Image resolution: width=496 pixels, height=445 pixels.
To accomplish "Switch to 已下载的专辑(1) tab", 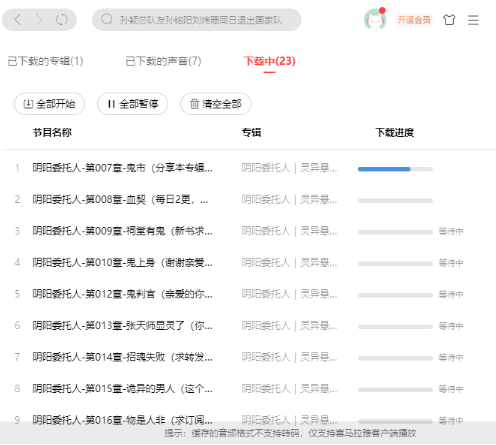I will 45,61.
